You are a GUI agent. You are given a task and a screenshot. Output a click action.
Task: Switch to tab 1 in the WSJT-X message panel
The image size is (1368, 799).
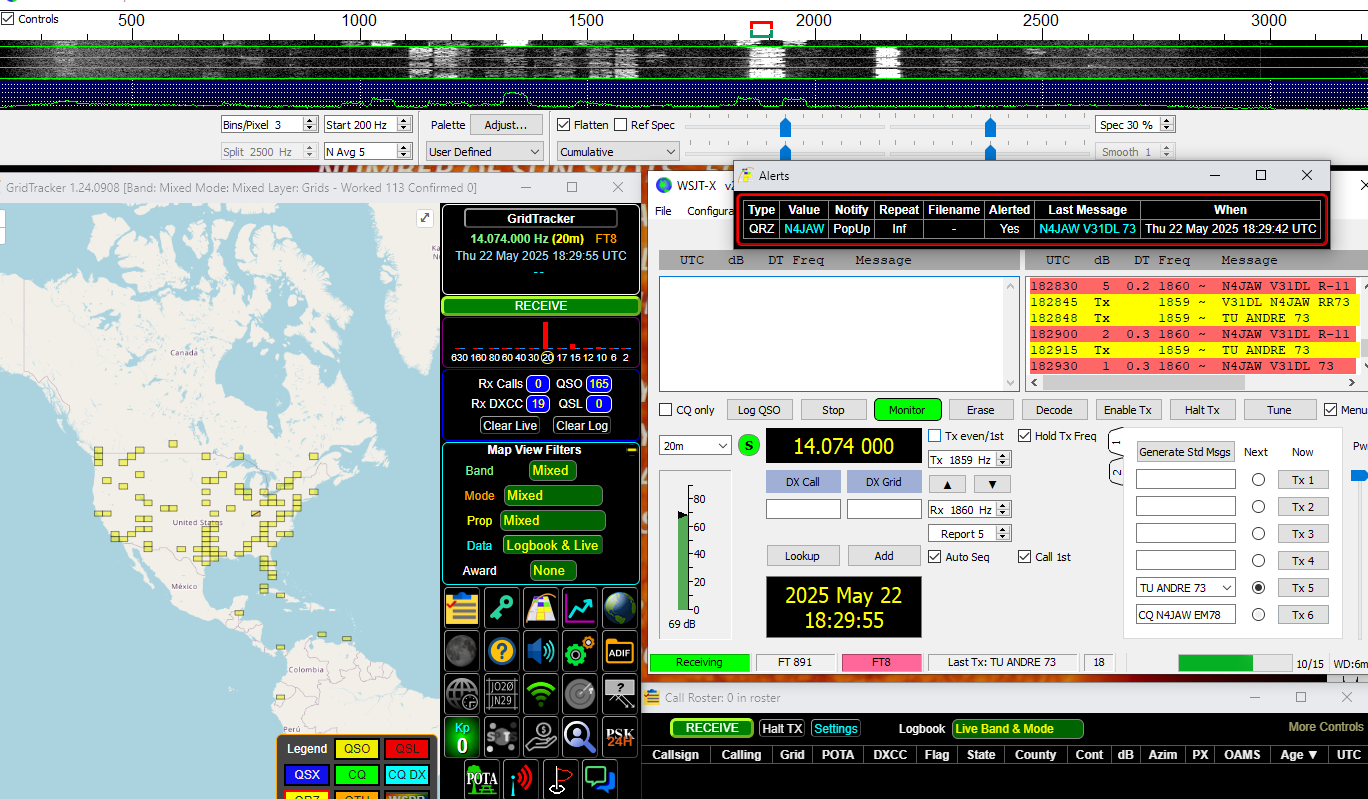[x=1117, y=441]
